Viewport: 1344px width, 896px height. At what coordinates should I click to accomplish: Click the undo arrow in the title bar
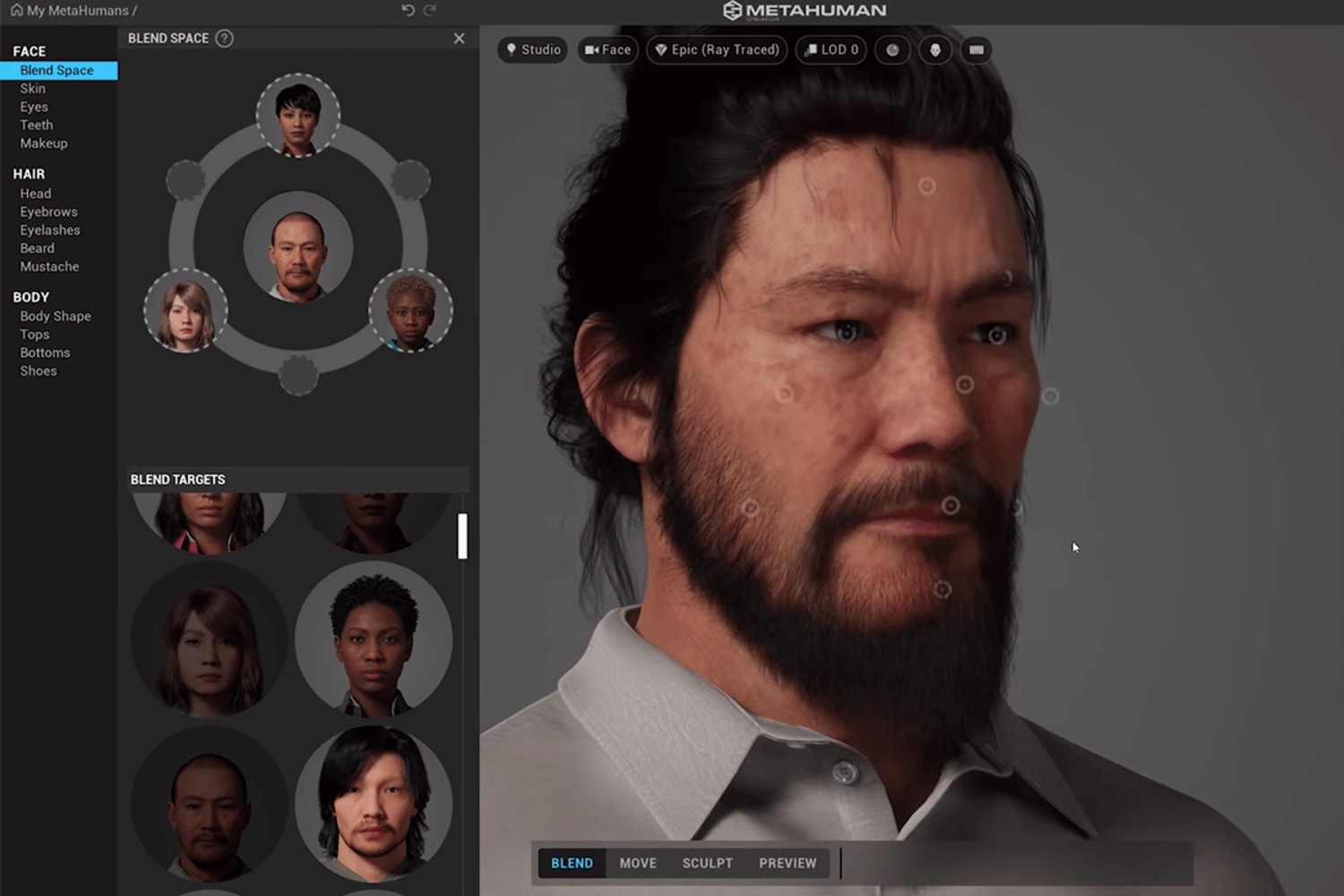coord(408,10)
